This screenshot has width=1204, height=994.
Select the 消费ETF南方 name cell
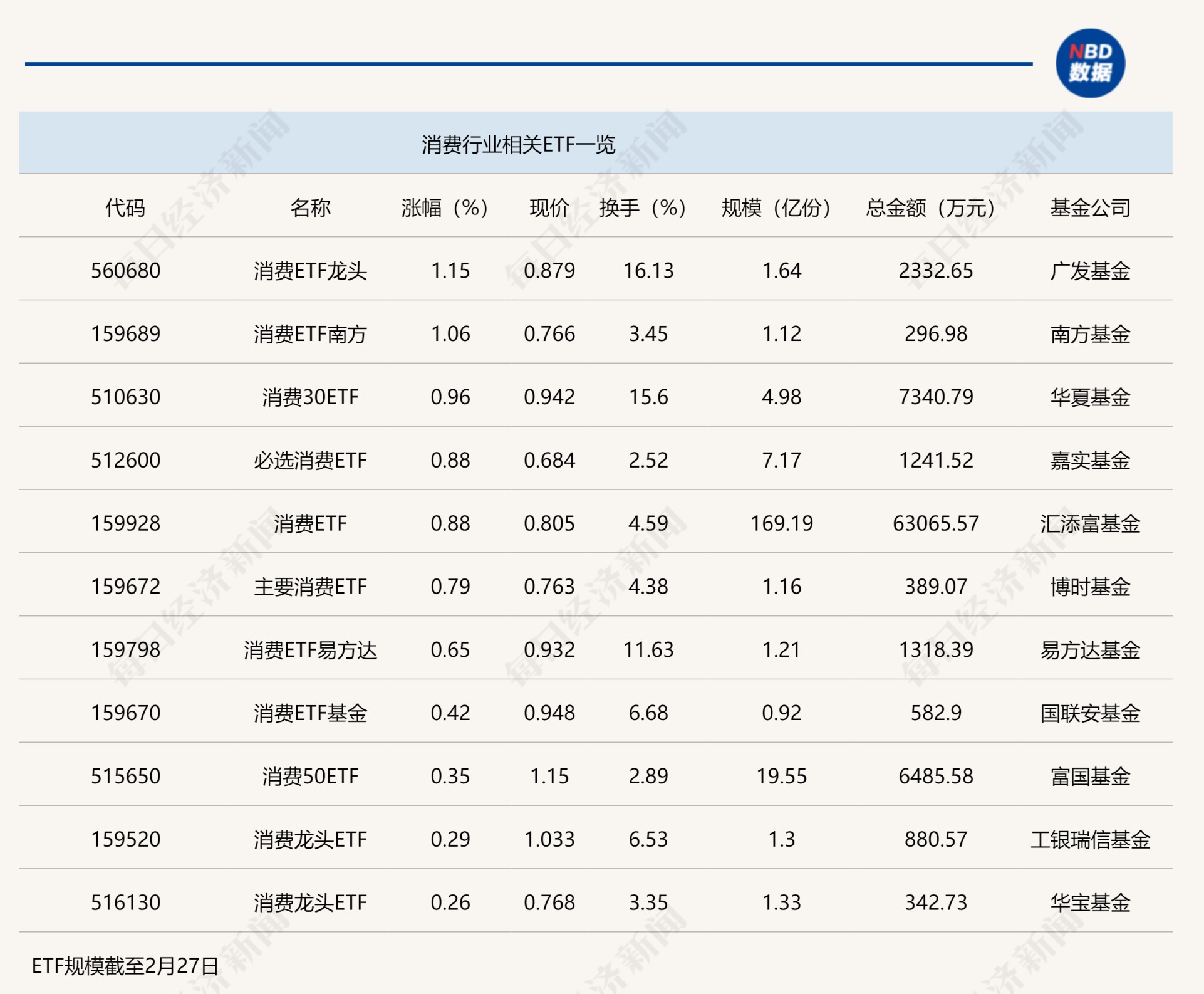click(310, 334)
